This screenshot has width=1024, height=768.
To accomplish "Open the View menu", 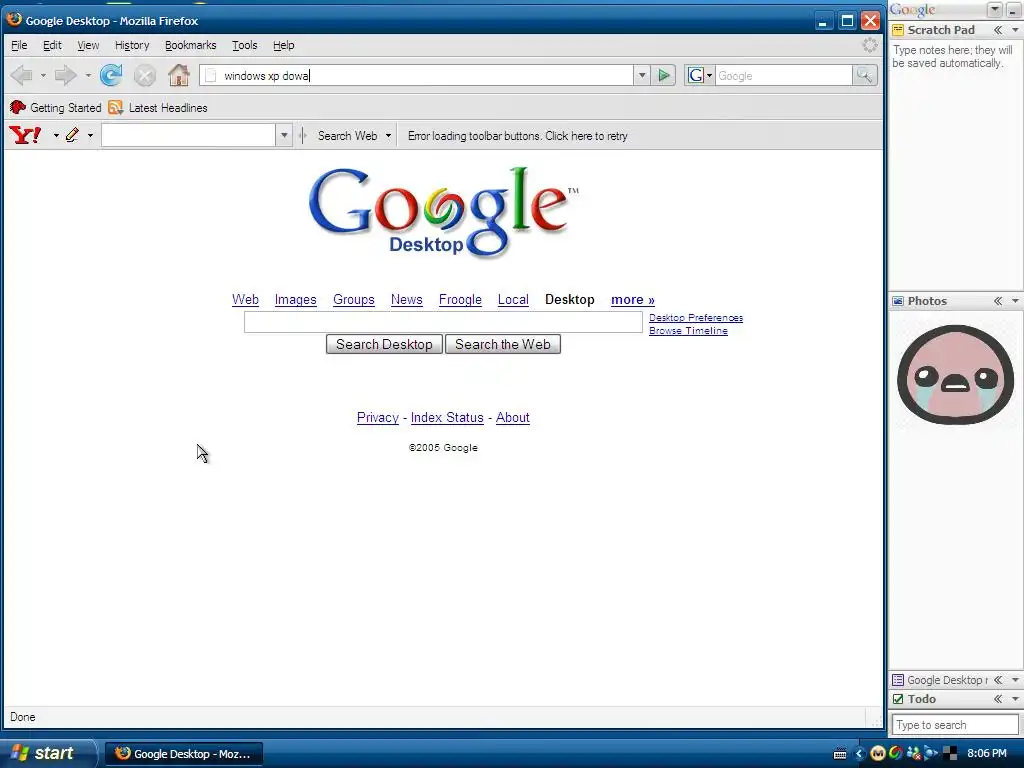I will 88,45.
